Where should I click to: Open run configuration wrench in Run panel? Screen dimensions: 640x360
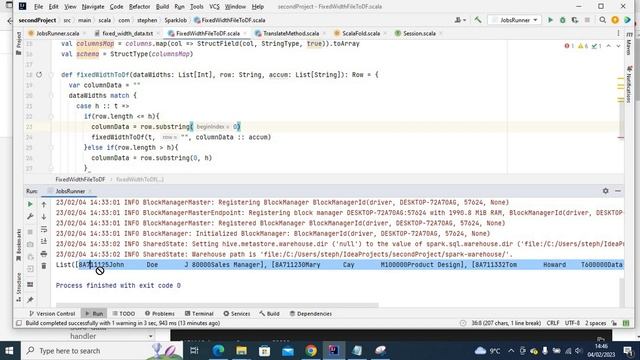(30, 217)
